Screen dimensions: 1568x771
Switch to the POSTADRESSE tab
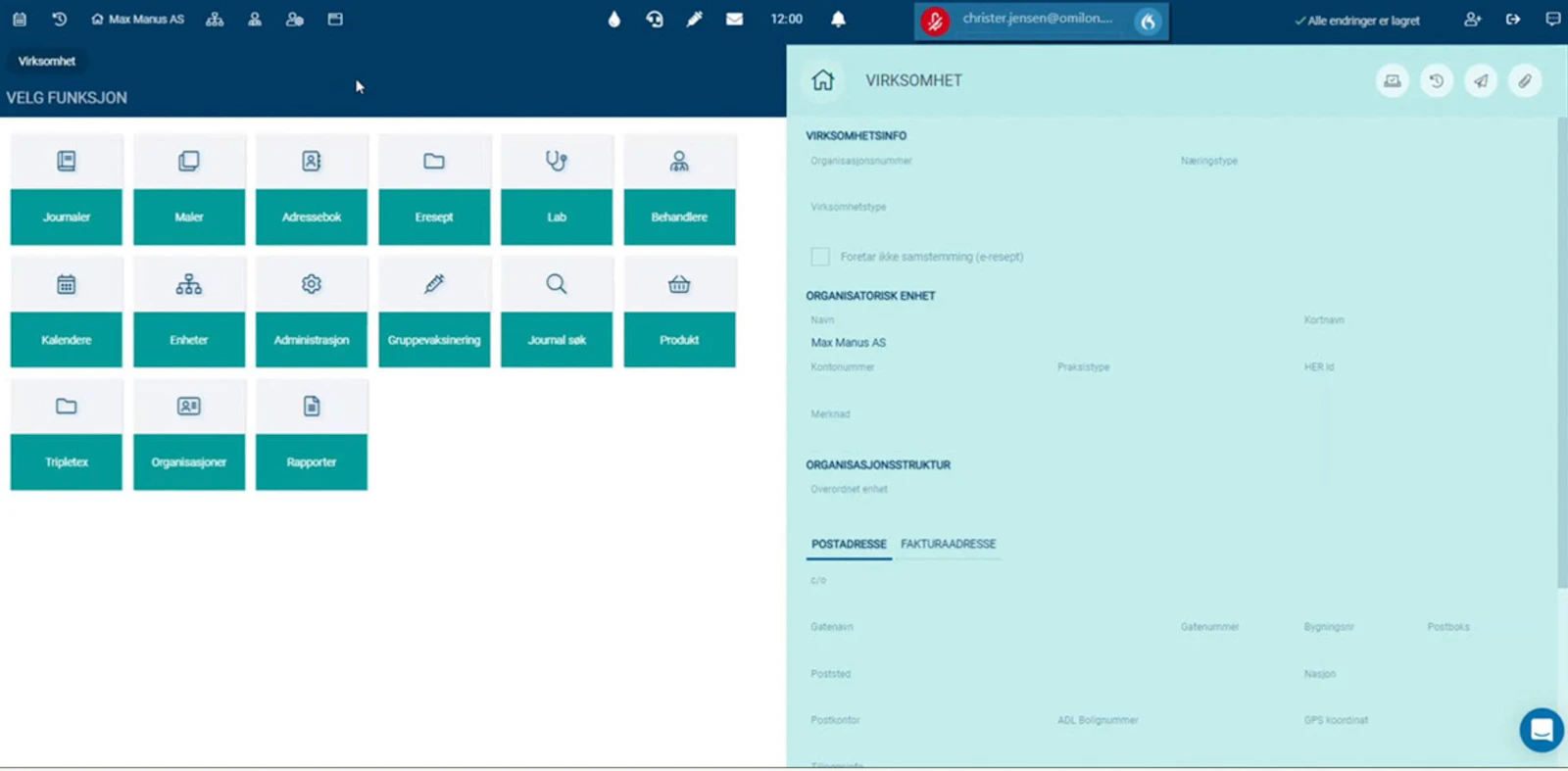[x=849, y=545]
